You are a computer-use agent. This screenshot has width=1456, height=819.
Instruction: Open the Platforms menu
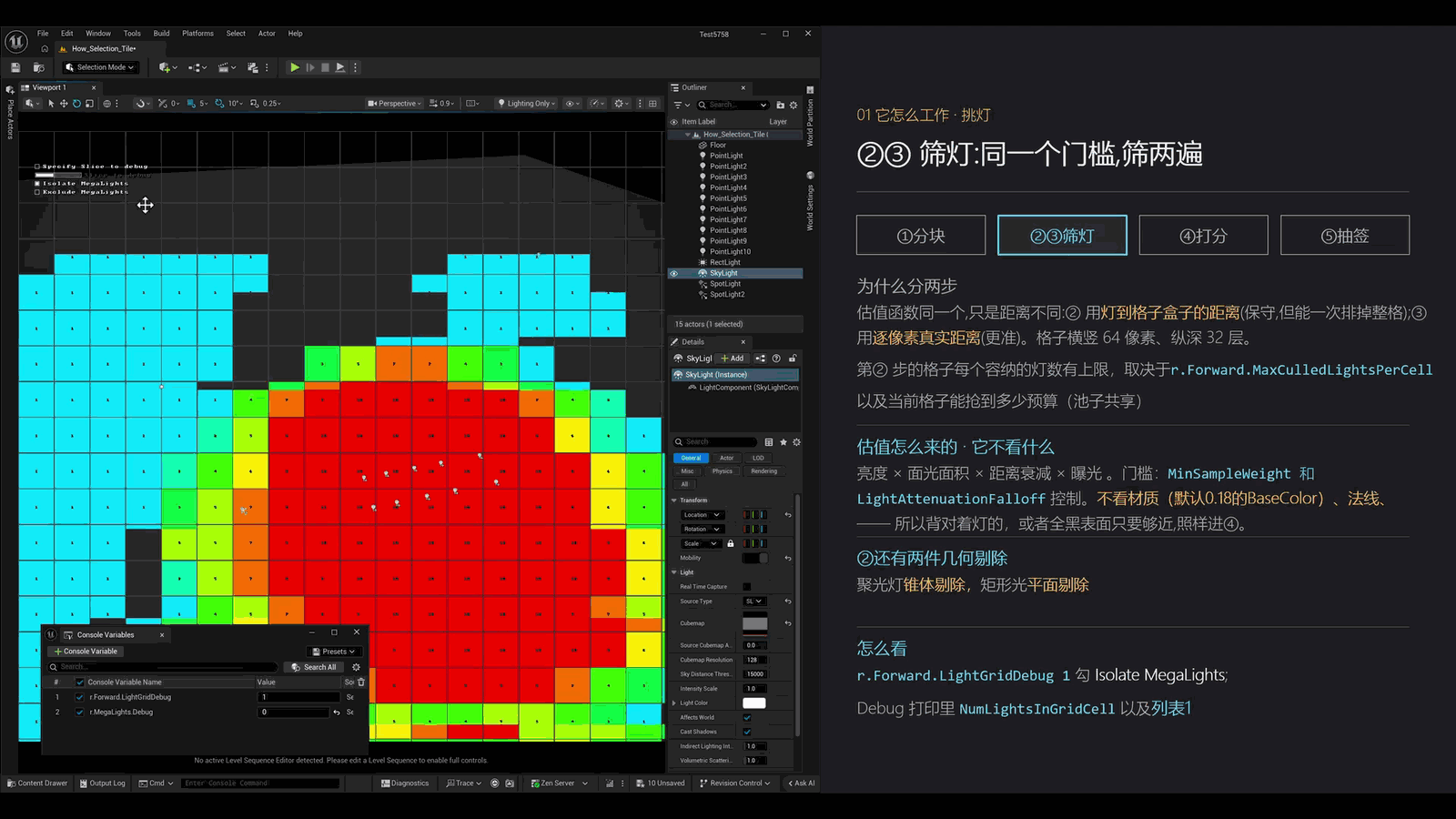click(197, 34)
